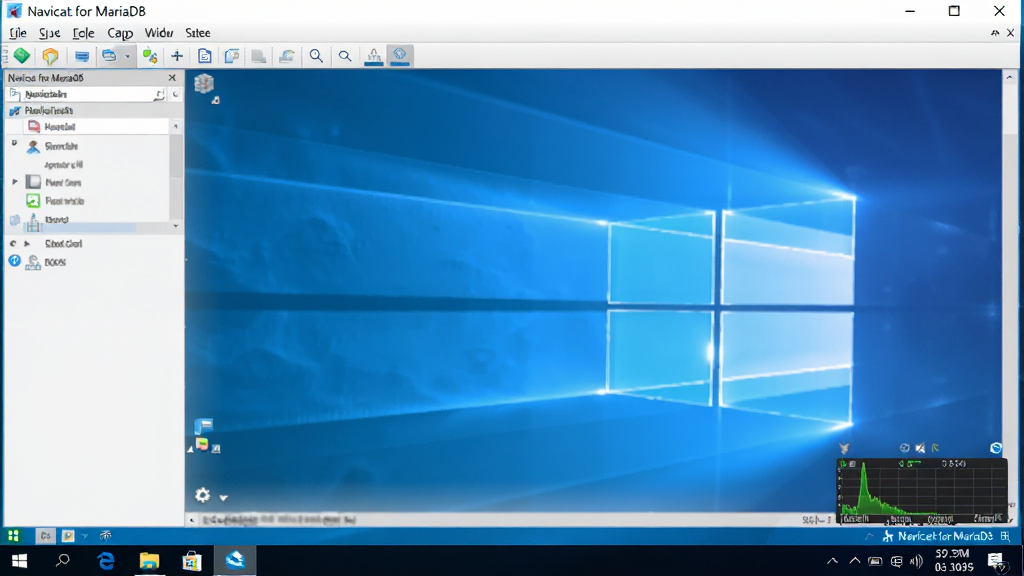Click the orange picture icon in the status bar
This screenshot has height=576, width=1024.
[x=68, y=536]
